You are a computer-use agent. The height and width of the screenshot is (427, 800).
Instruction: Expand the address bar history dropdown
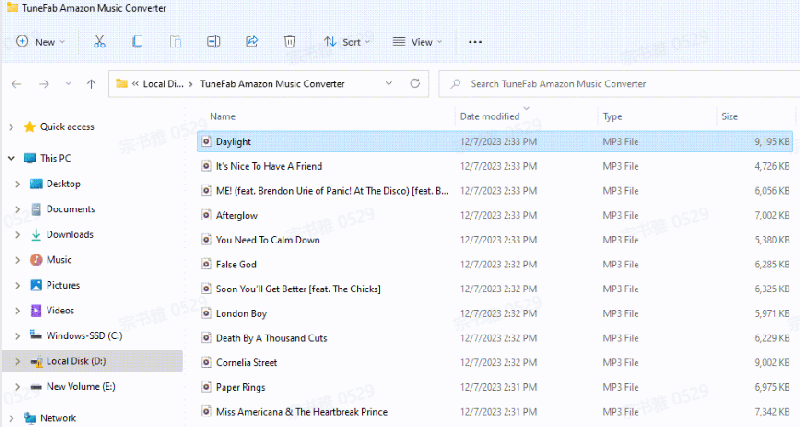[389, 83]
